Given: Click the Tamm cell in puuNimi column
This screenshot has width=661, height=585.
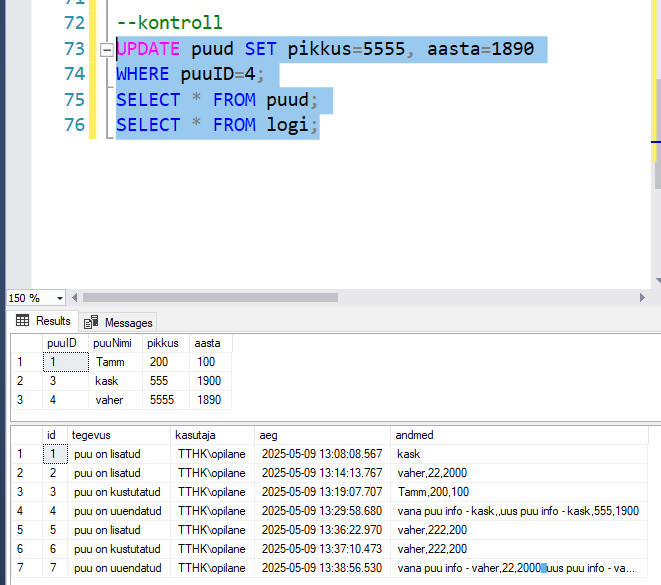Looking at the screenshot, I should coord(110,362).
